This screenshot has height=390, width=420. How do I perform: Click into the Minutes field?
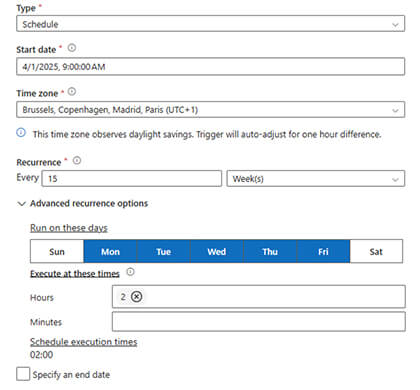coord(259,321)
